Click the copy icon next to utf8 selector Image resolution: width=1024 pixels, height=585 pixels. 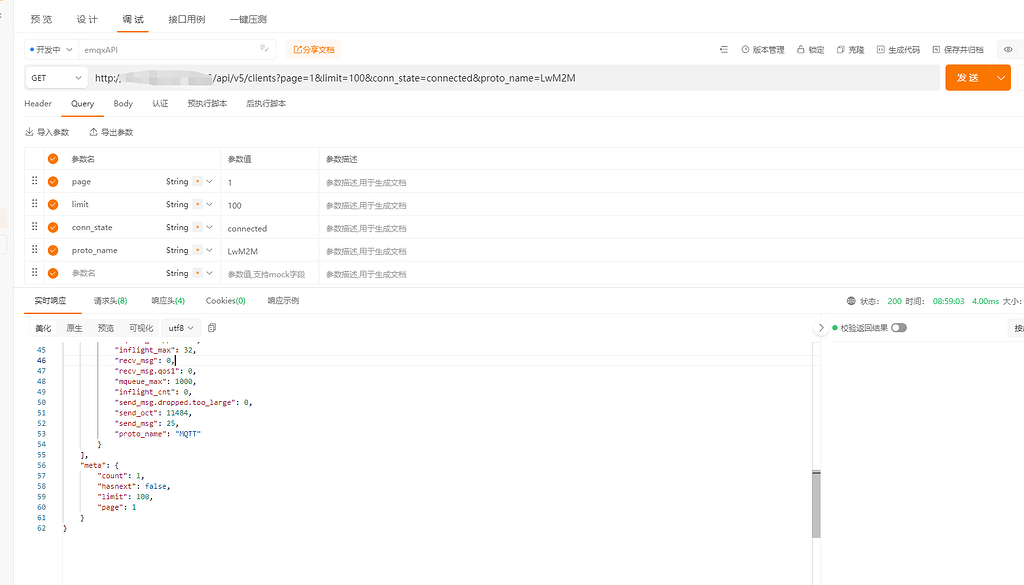pos(210,326)
